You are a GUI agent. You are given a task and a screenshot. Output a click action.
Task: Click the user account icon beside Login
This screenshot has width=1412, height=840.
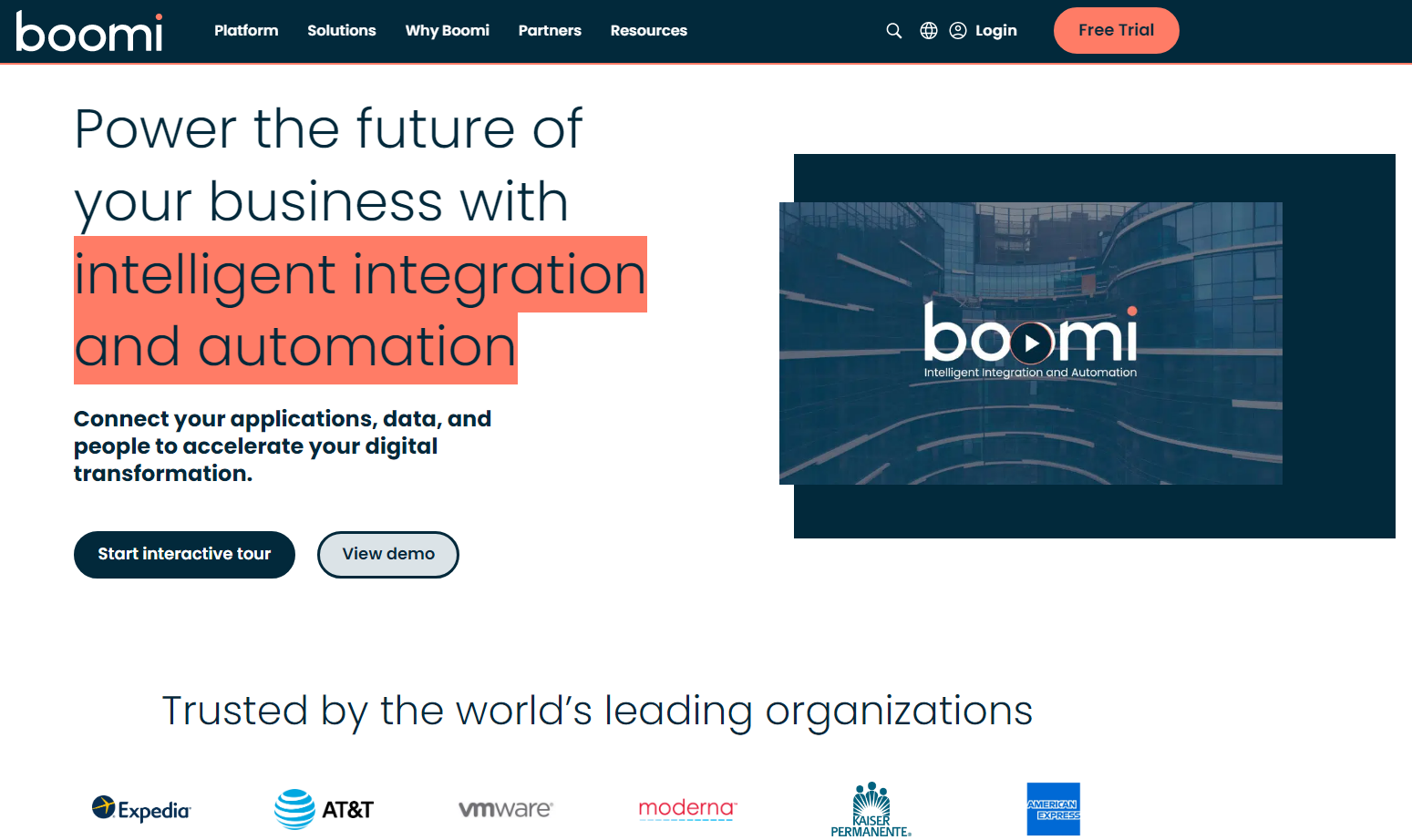[x=958, y=31]
